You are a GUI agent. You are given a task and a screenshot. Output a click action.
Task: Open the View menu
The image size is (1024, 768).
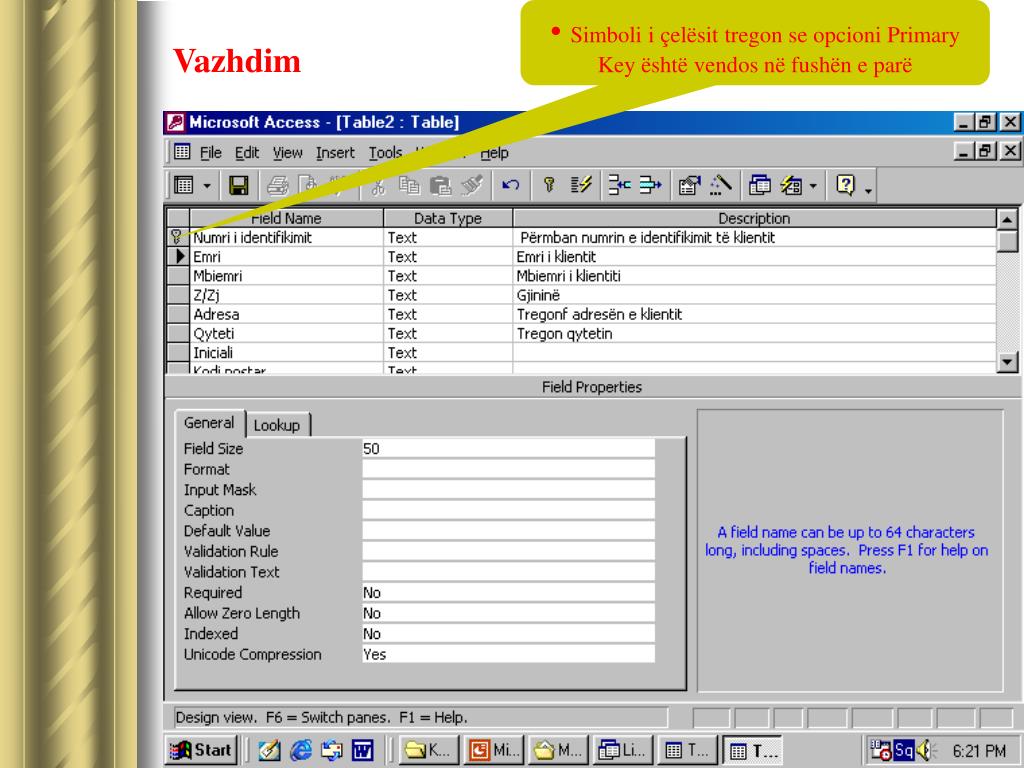287,153
